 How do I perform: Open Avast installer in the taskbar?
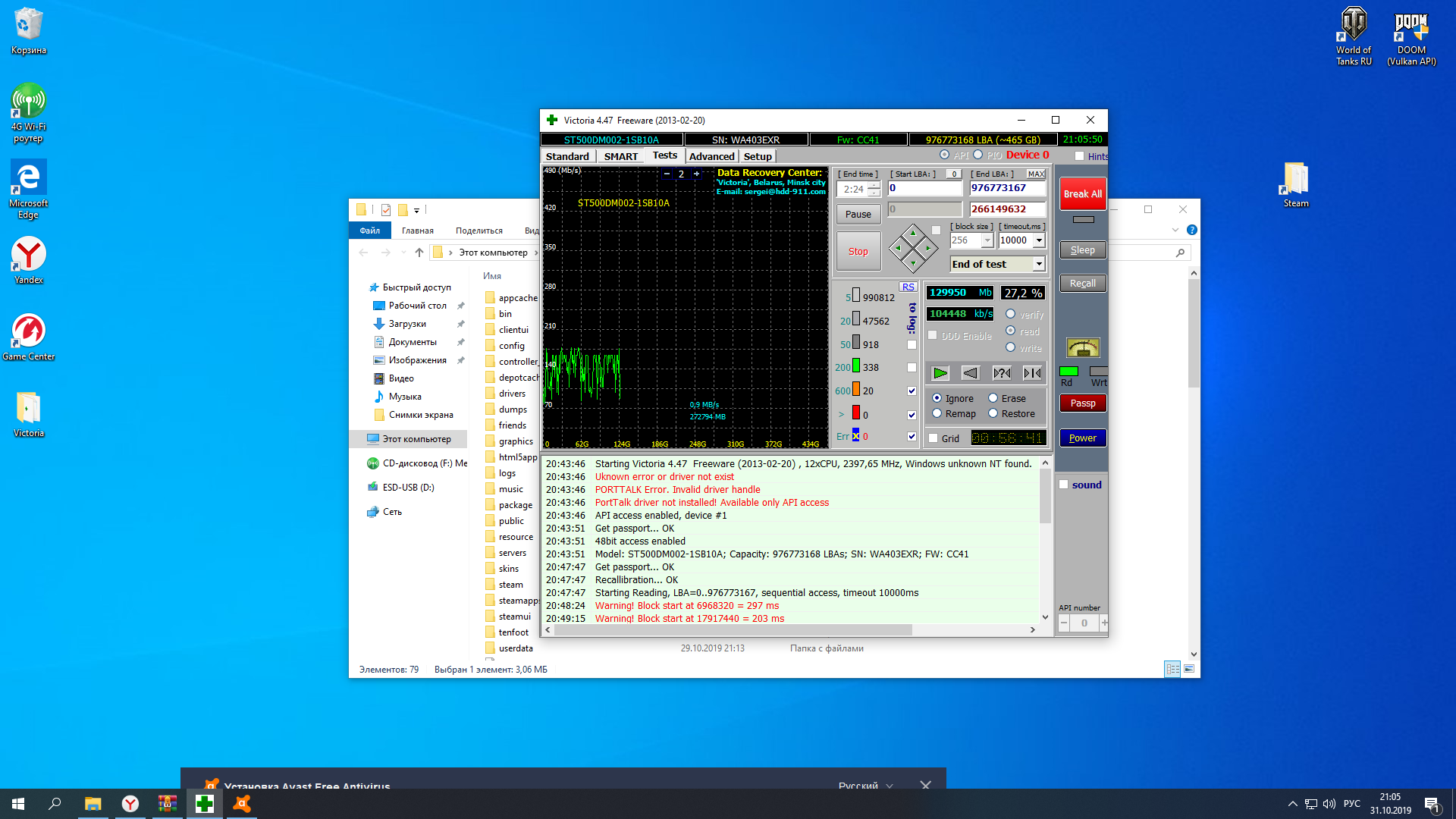coord(242,804)
